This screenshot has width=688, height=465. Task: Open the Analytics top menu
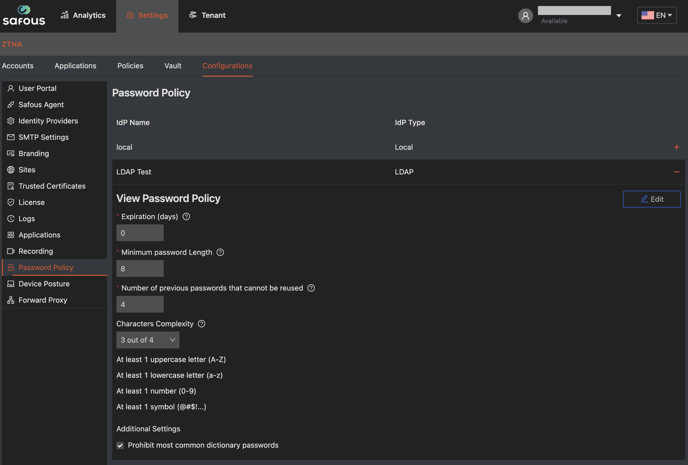tap(82, 15)
